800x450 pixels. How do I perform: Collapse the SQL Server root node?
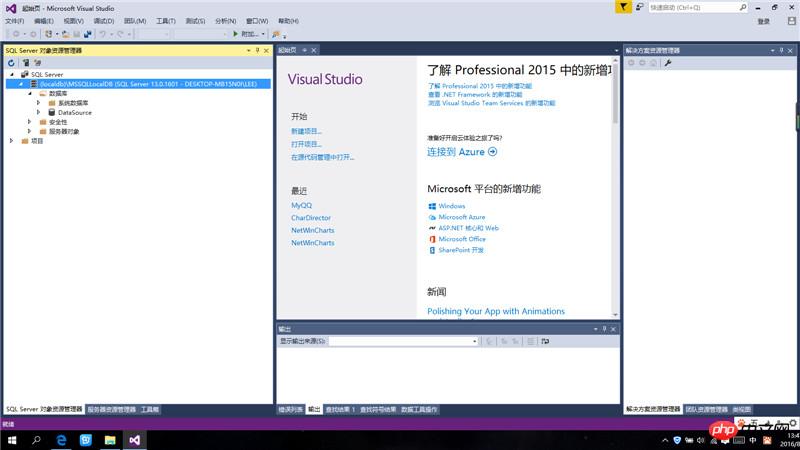coord(12,74)
